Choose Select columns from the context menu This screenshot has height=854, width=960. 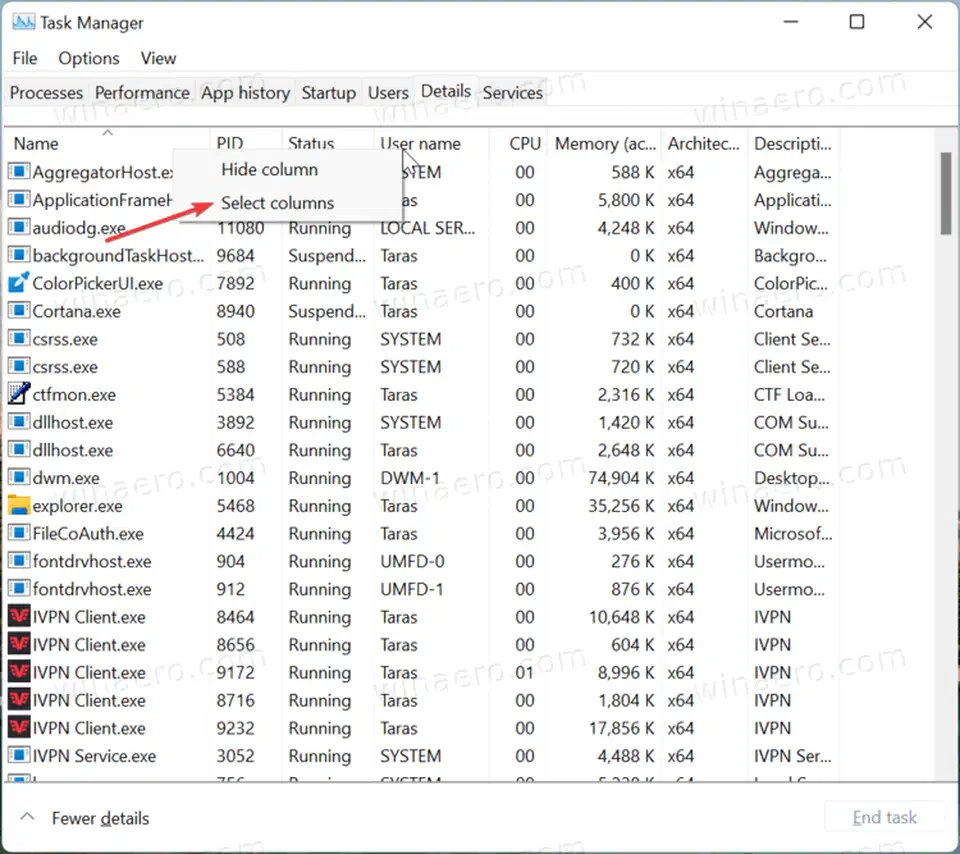point(287,203)
